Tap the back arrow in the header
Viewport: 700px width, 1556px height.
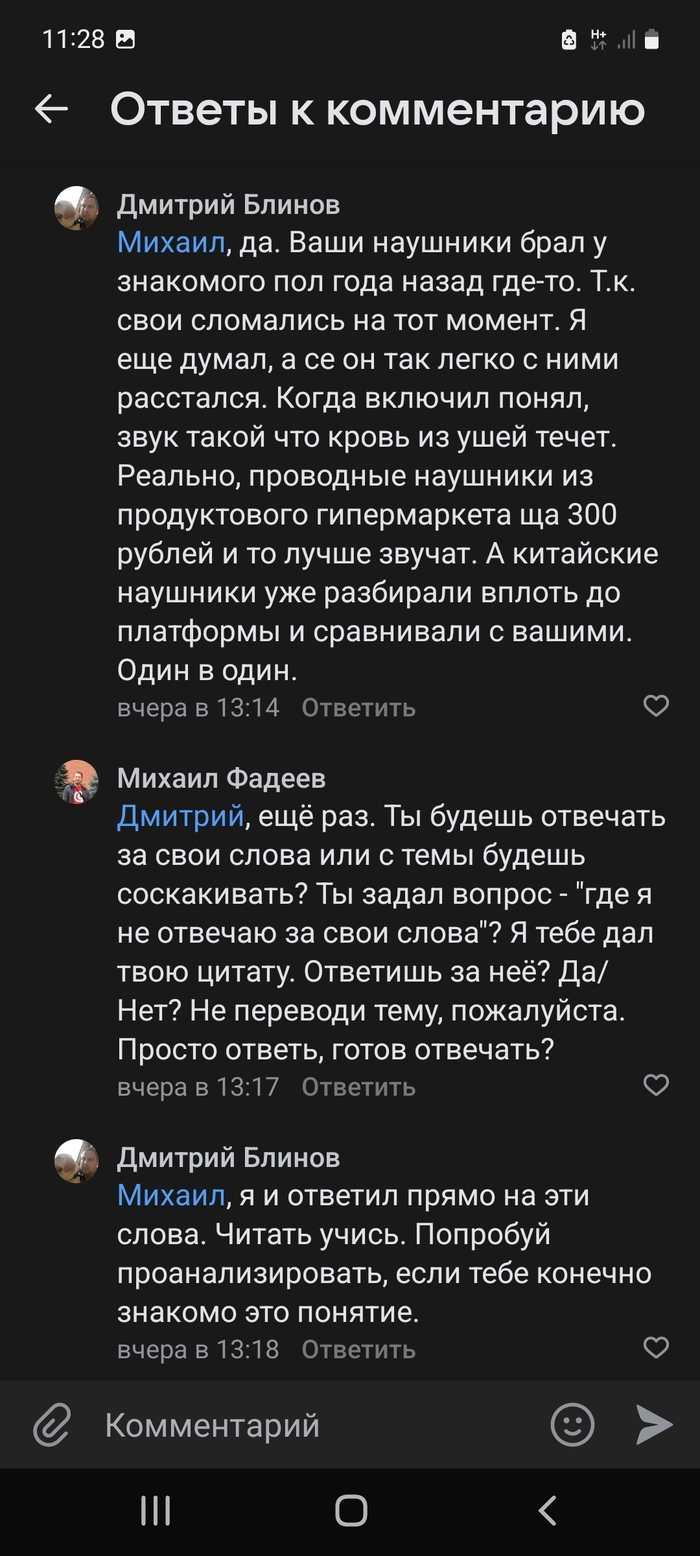pyautogui.click(x=51, y=109)
